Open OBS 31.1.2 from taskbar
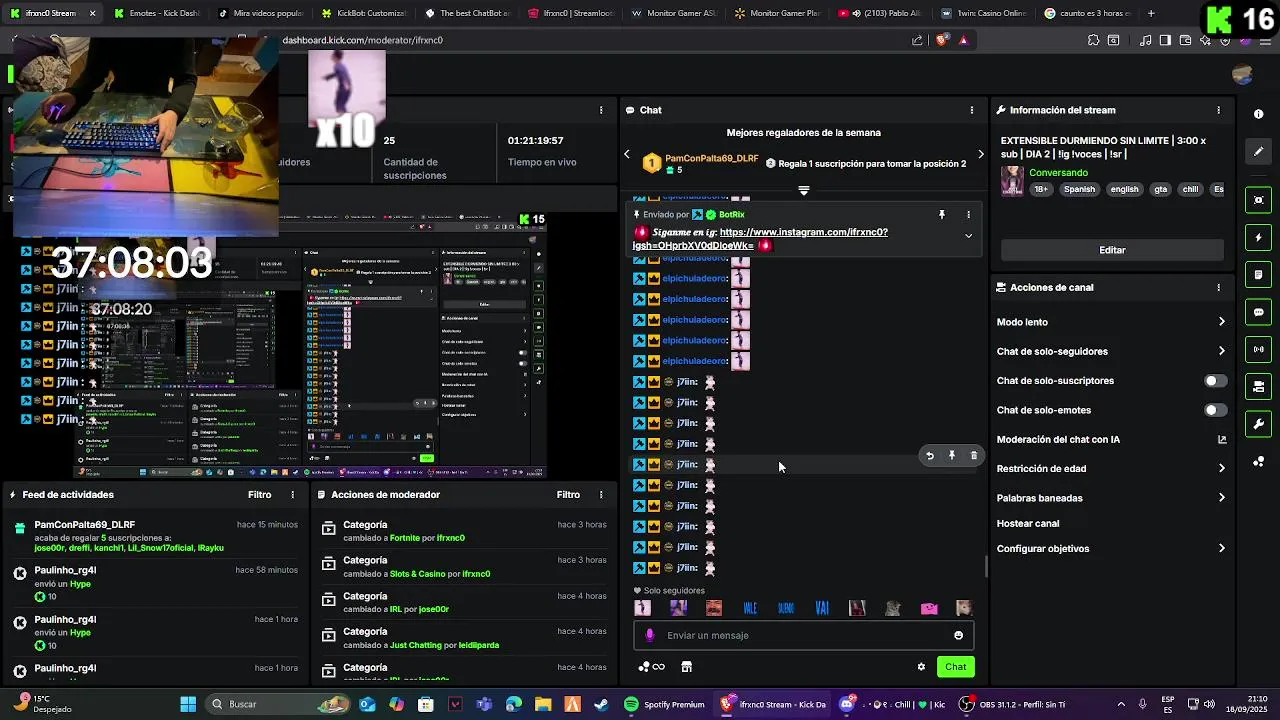The height and width of the screenshot is (720, 1280). tap(1010, 704)
